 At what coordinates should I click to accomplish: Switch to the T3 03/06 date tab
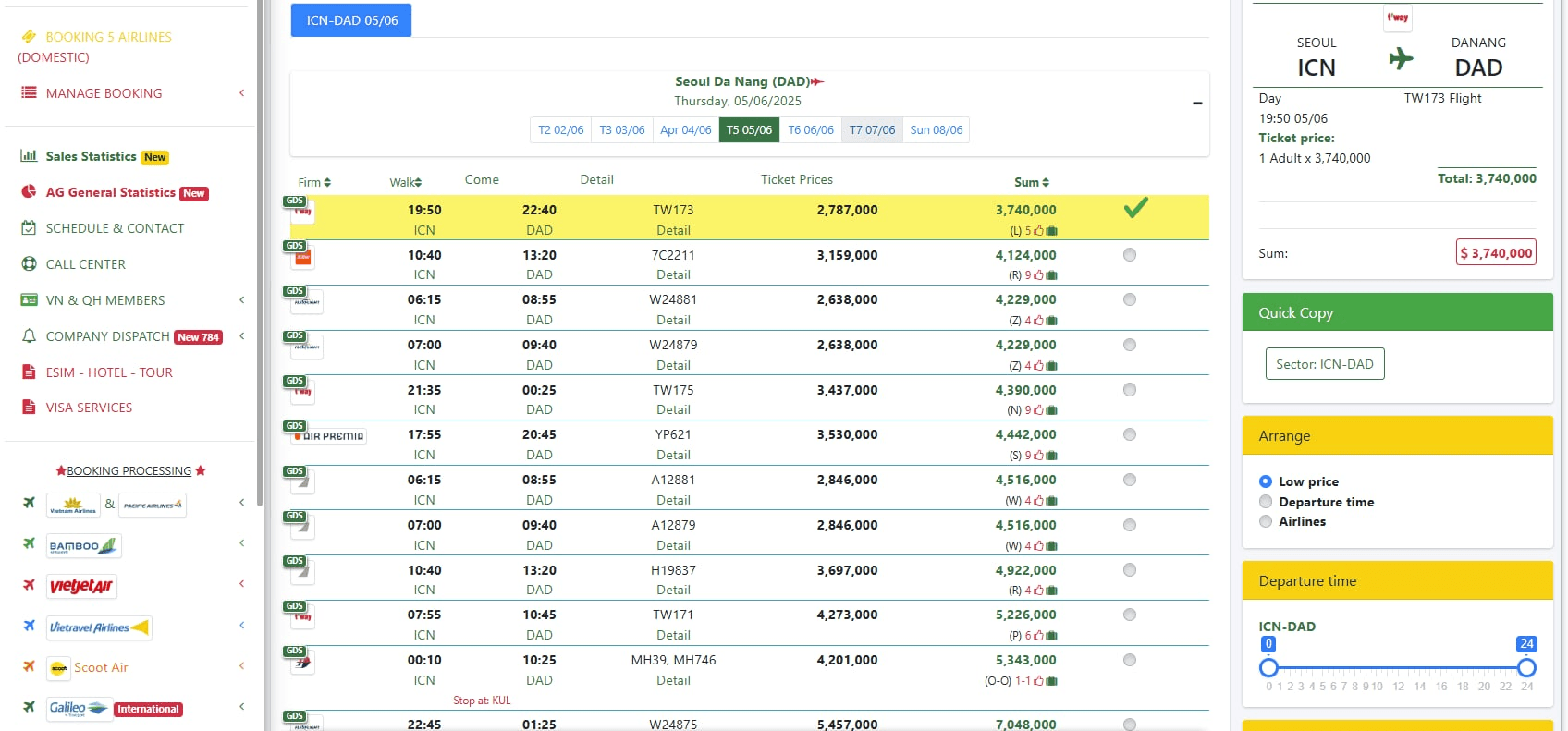pyautogui.click(x=622, y=130)
